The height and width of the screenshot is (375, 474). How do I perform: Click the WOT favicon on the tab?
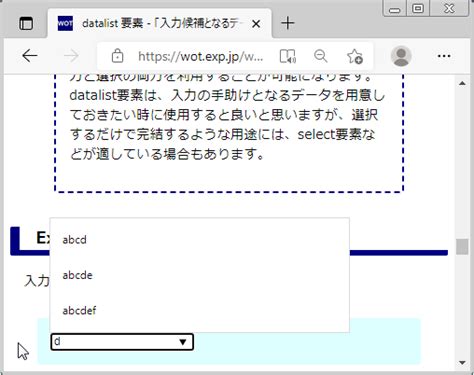click(65, 23)
